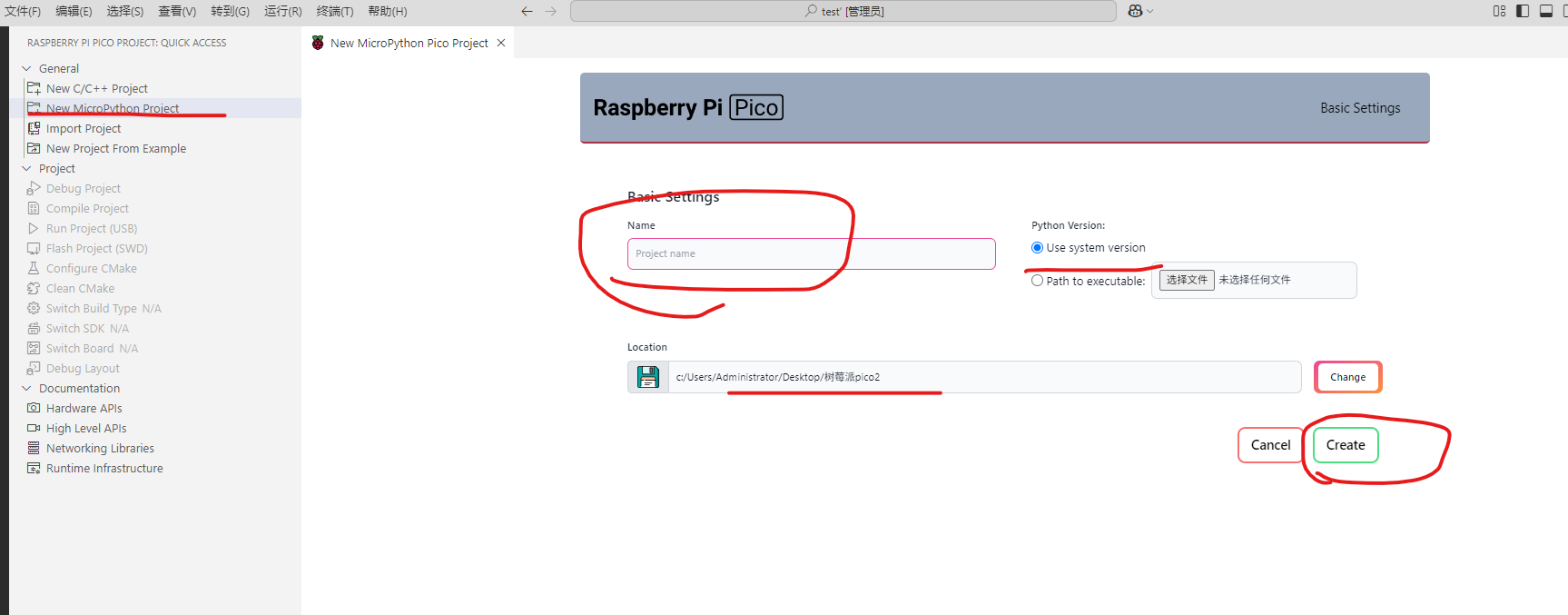Click the Location path field
This screenshot has height=615, width=1568.
(984, 377)
